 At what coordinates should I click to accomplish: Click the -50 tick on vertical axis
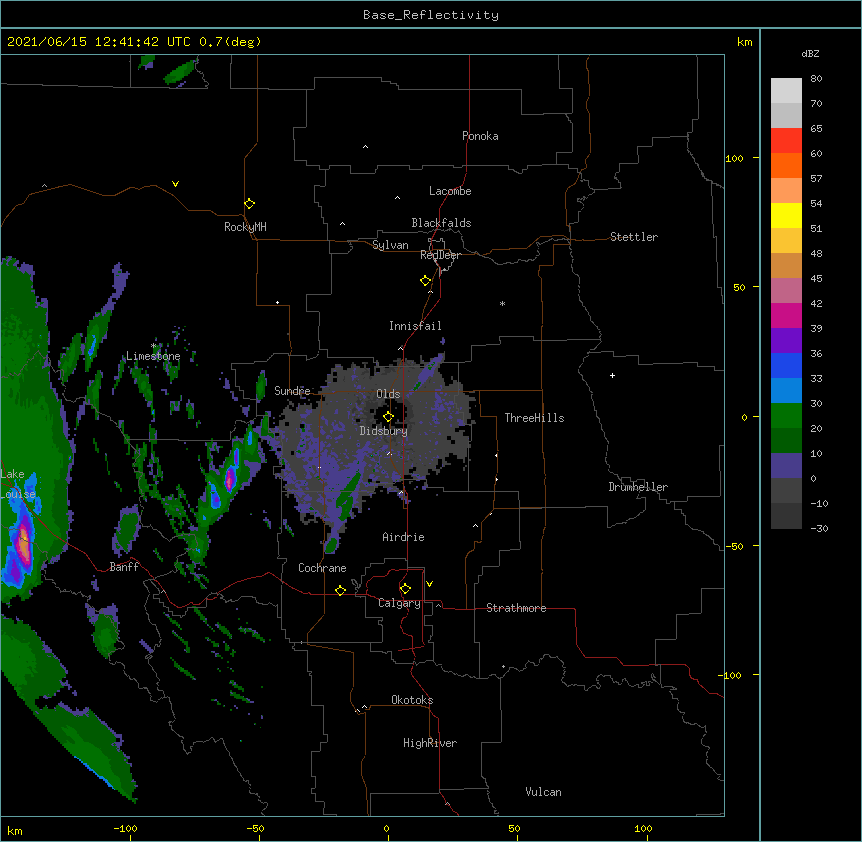[x=734, y=546]
